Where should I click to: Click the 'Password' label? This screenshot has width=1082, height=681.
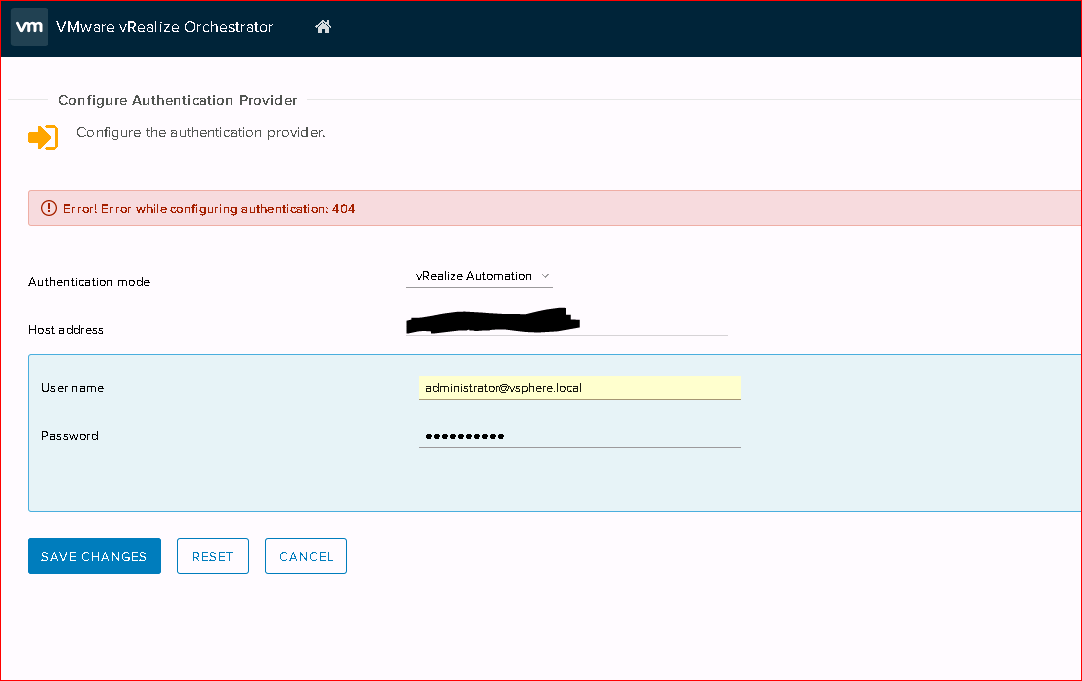click(70, 435)
